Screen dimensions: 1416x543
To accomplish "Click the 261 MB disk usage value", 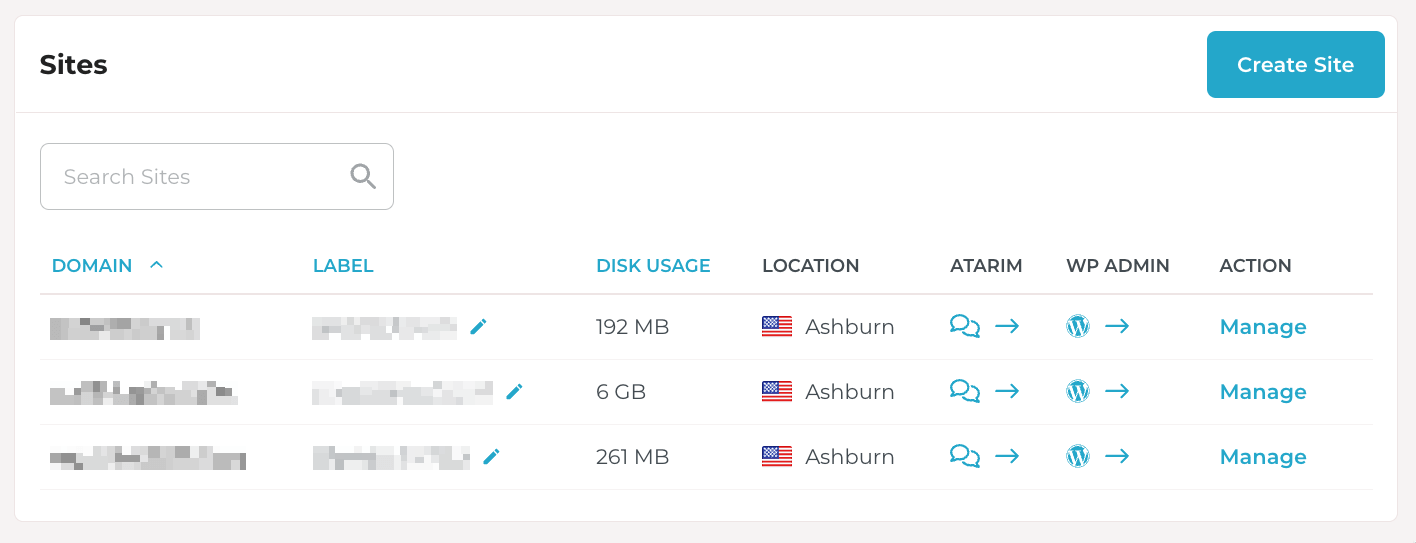I will point(632,457).
